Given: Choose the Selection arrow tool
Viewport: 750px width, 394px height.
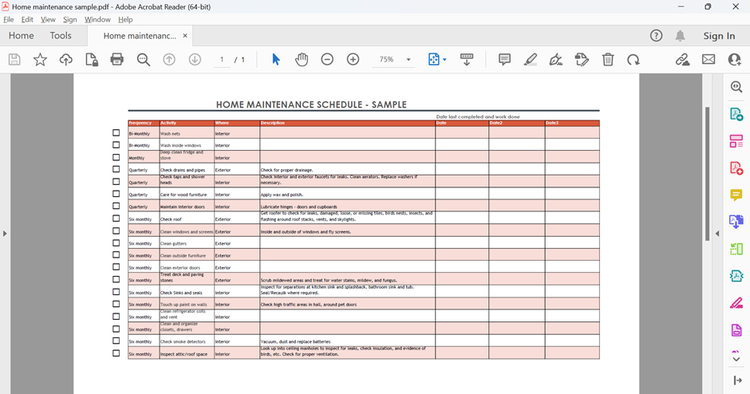Looking at the screenshot, I should point(276,59).
